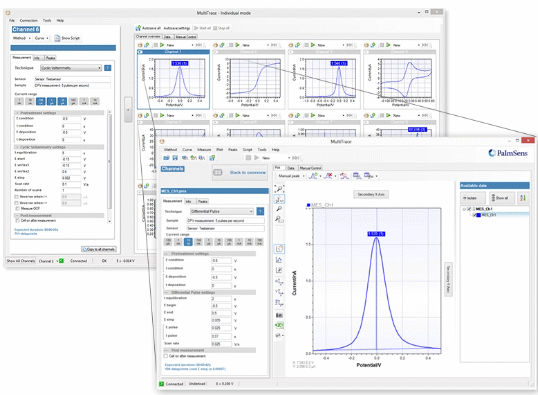Enable the Measure OCP checkbox in Channel 6 panel
The image size is (538, 395).
(x=17, y=208)
